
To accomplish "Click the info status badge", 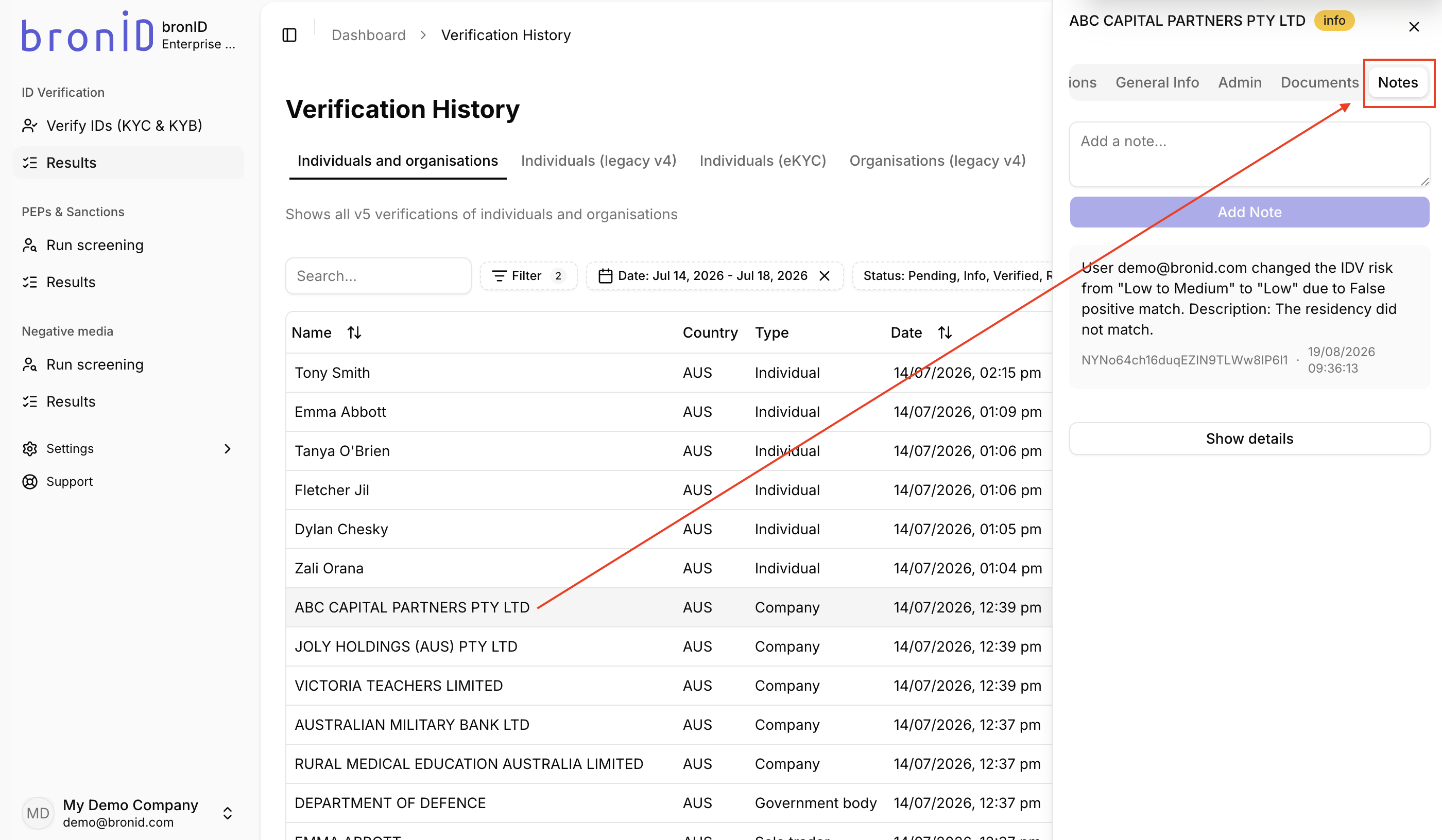I will click(x=1334, y=21).
